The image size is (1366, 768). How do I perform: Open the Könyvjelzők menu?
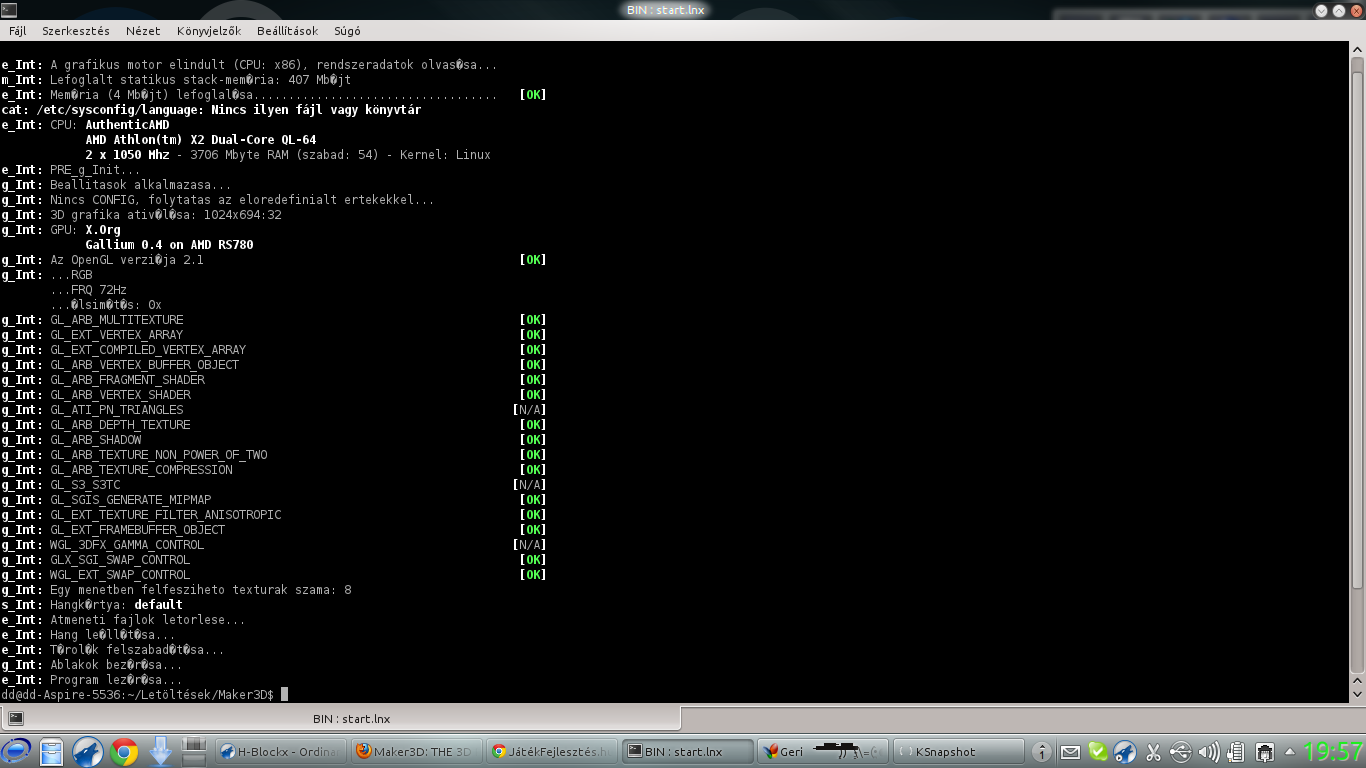[208, 31]
